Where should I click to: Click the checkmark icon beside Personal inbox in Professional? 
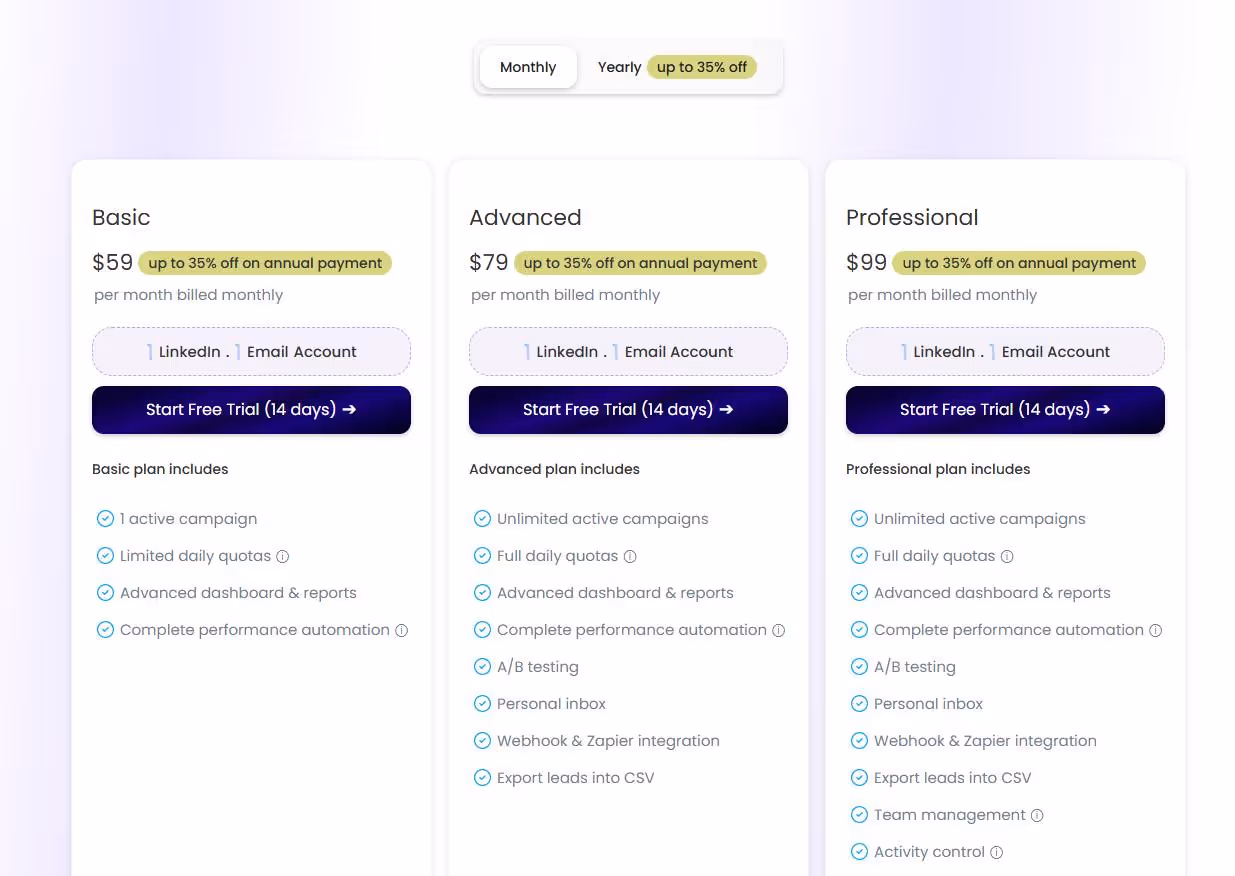859,703
